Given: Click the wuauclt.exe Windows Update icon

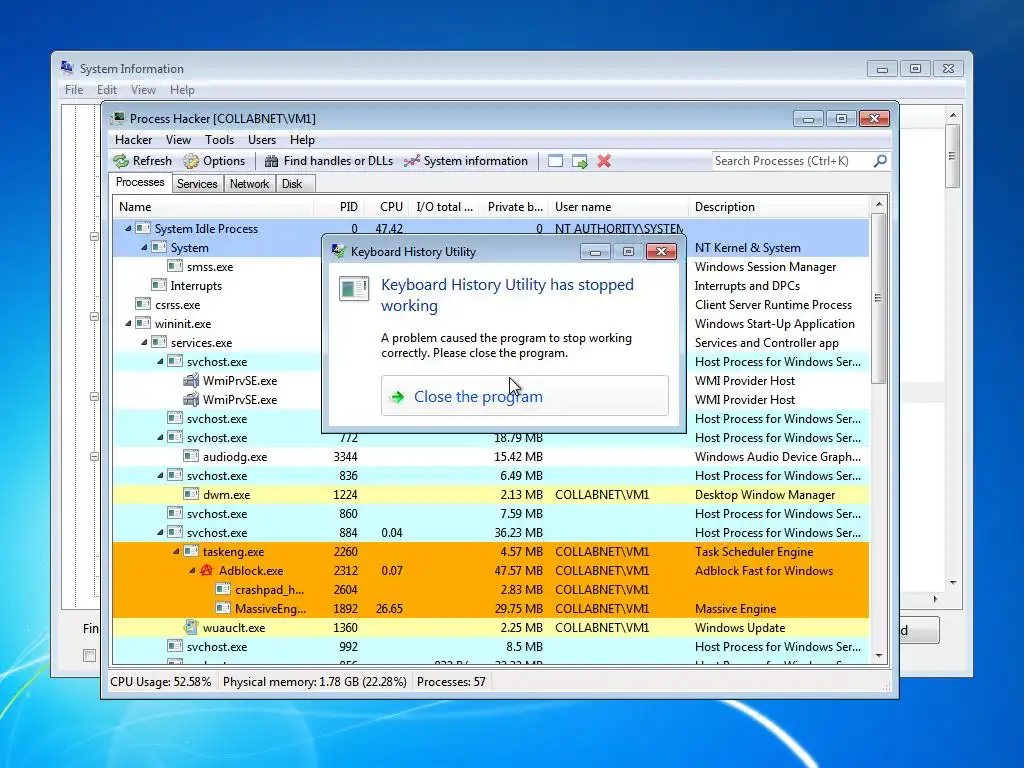Looking at the screenshot, I should coord(191,627).
